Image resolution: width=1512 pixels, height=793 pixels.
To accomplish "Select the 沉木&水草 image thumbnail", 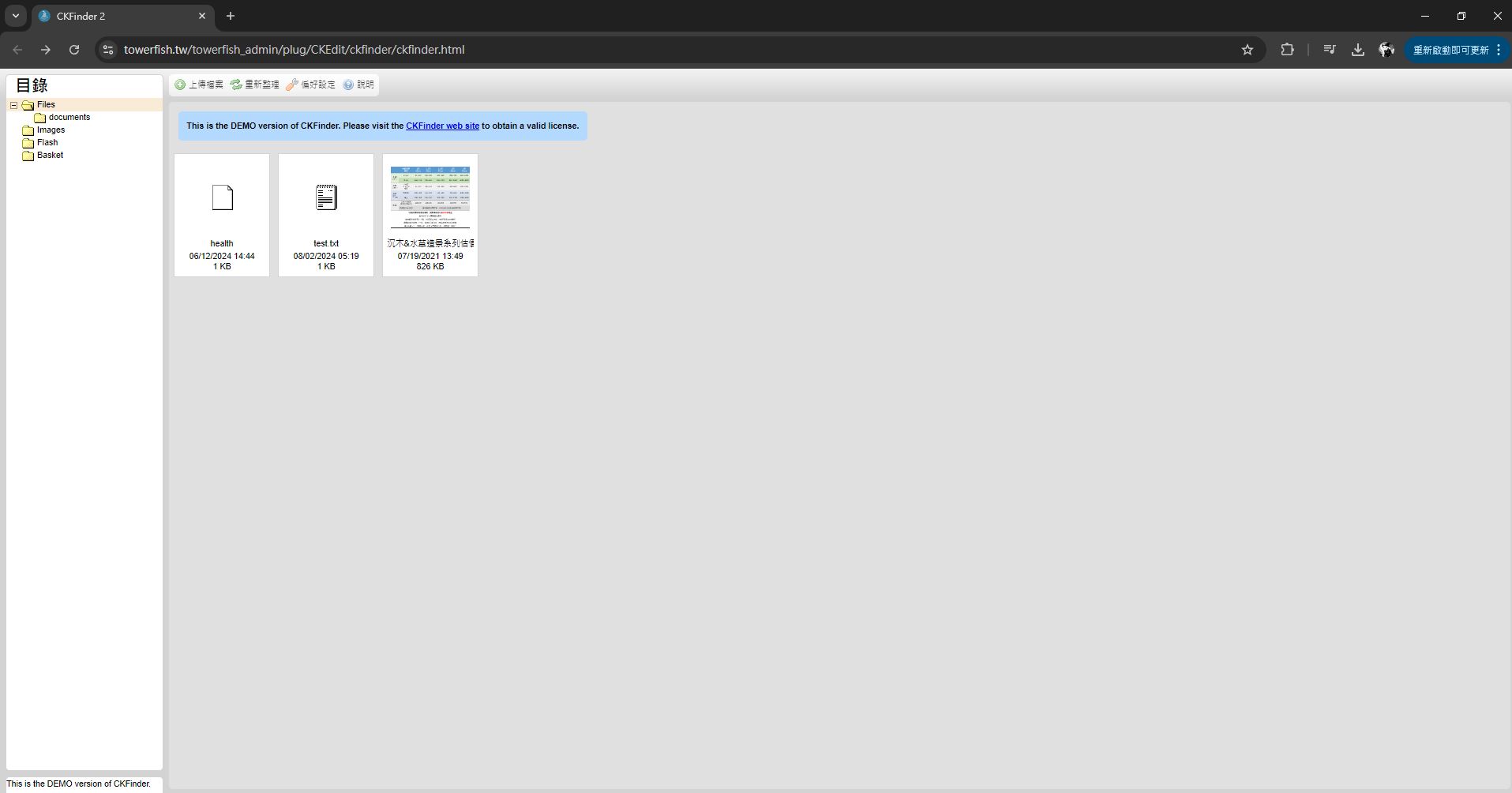I will [x=430, y=197].
